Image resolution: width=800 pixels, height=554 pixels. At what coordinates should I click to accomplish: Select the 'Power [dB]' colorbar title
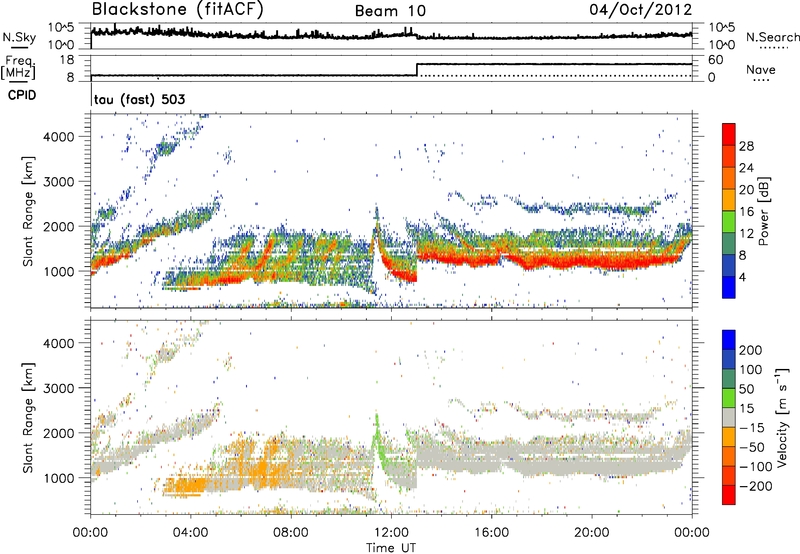coord(763,211)
